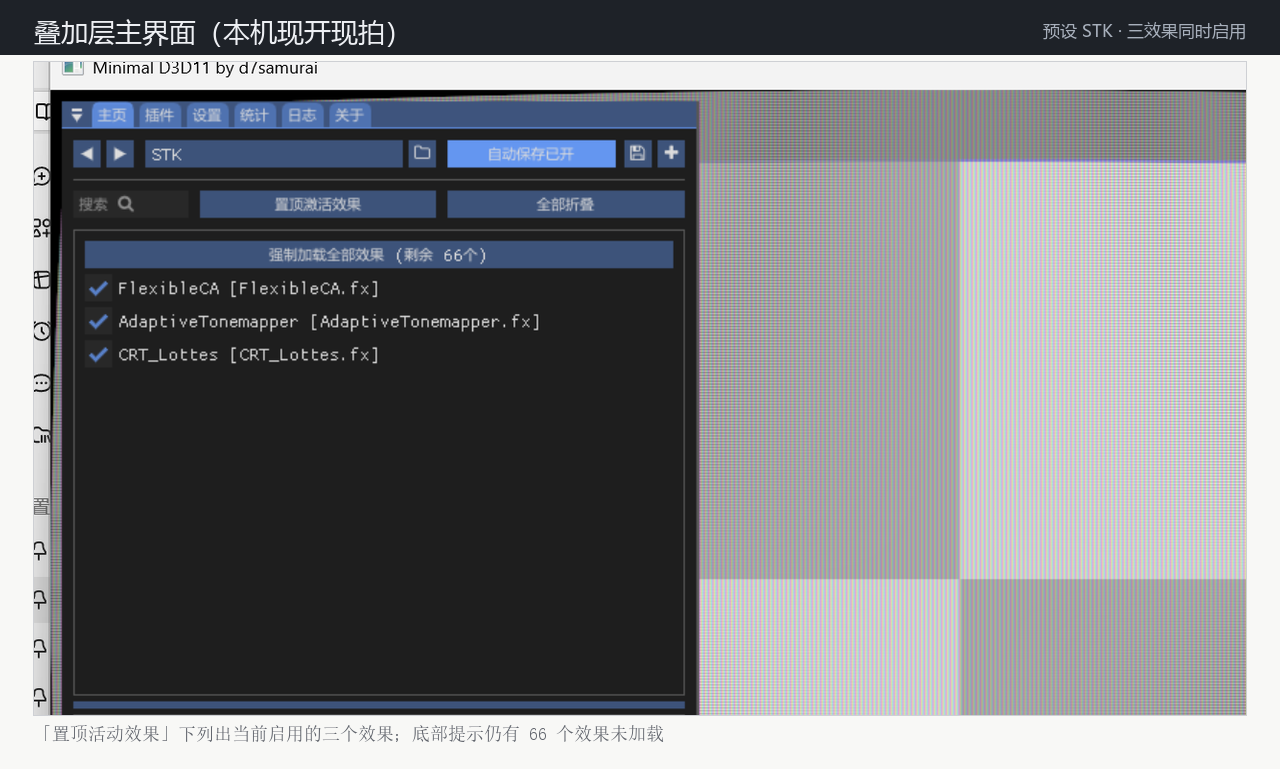This screenshot has width=1280, height=769.
Task: Click the Minimal D3D11 window title text
Action: tap(205, 68)
